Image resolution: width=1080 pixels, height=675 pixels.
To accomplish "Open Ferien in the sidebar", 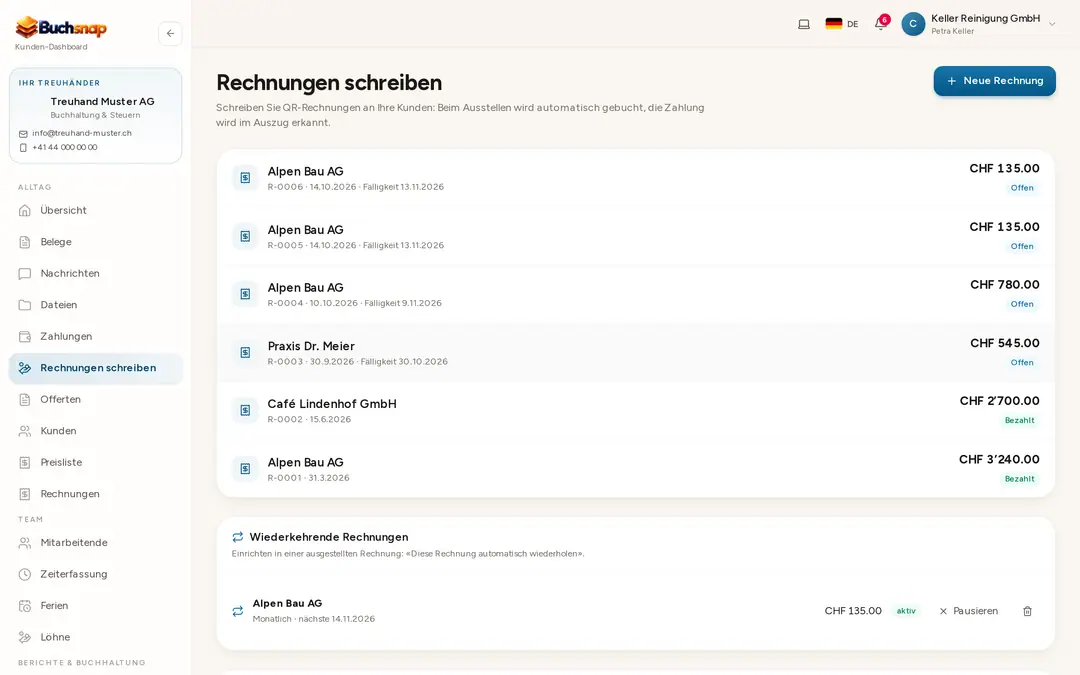I will [x=96, y=605].
